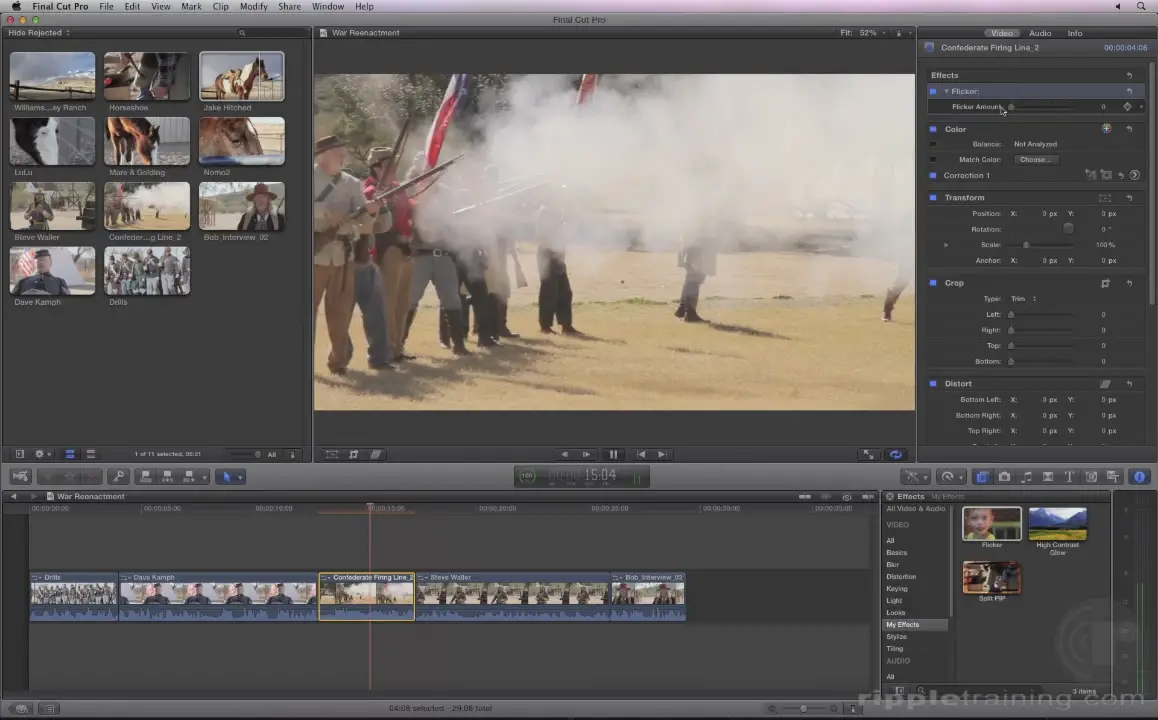Open the Modify menu
The image size is (1158, 720).
tap(253, 7)
